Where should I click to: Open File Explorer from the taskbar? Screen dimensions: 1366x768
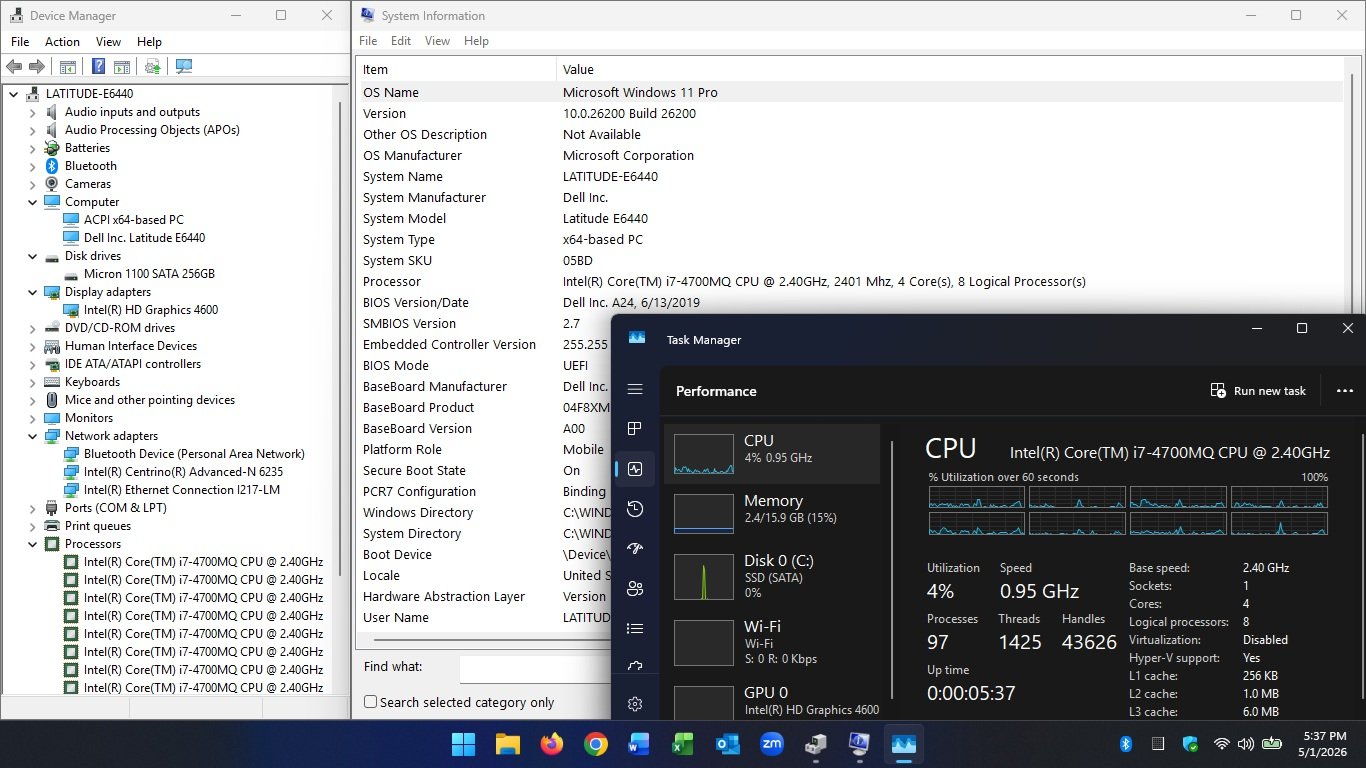(508, 744)
